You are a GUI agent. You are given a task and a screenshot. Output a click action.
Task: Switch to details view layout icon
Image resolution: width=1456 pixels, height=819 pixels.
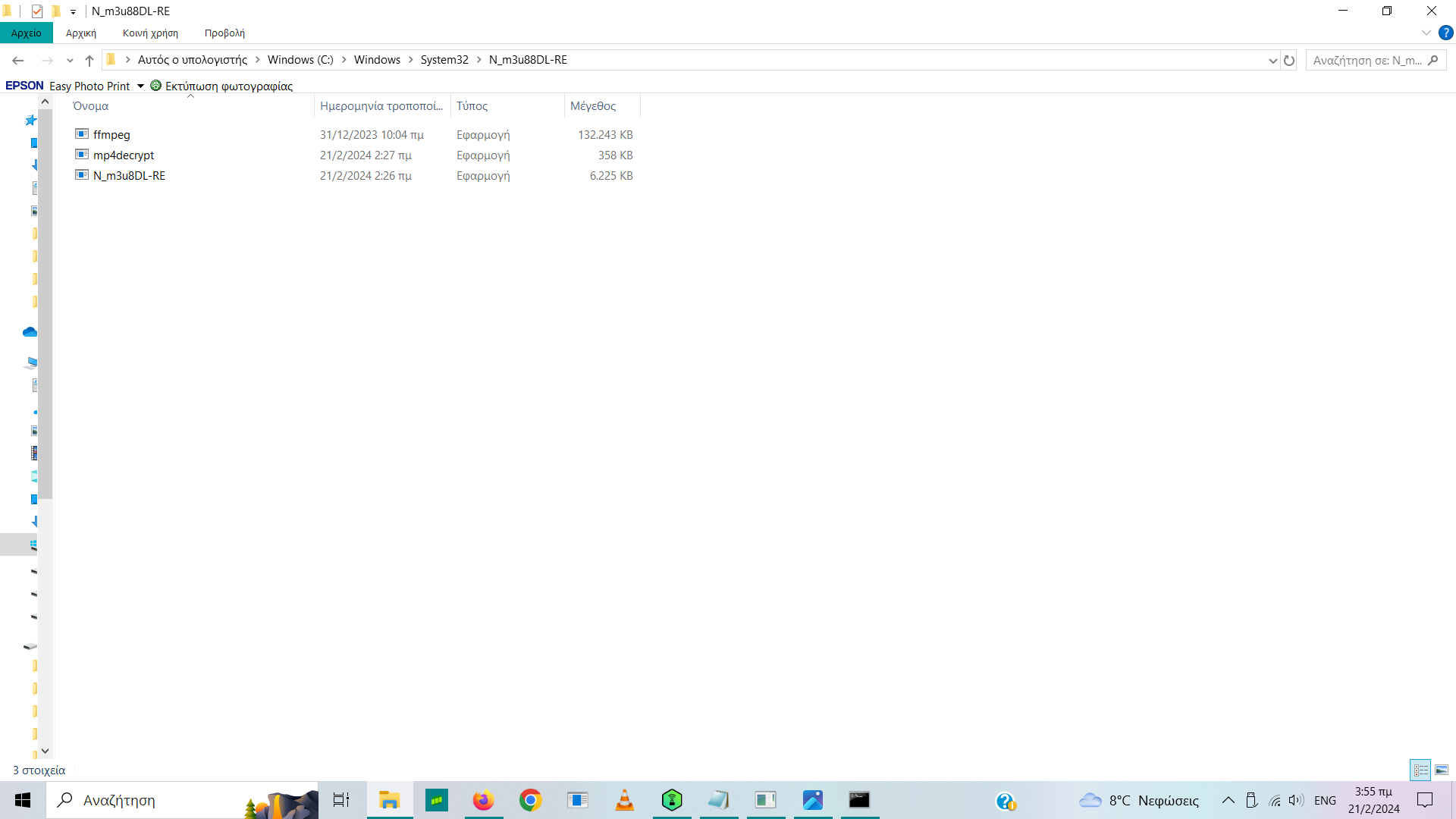1420,770
